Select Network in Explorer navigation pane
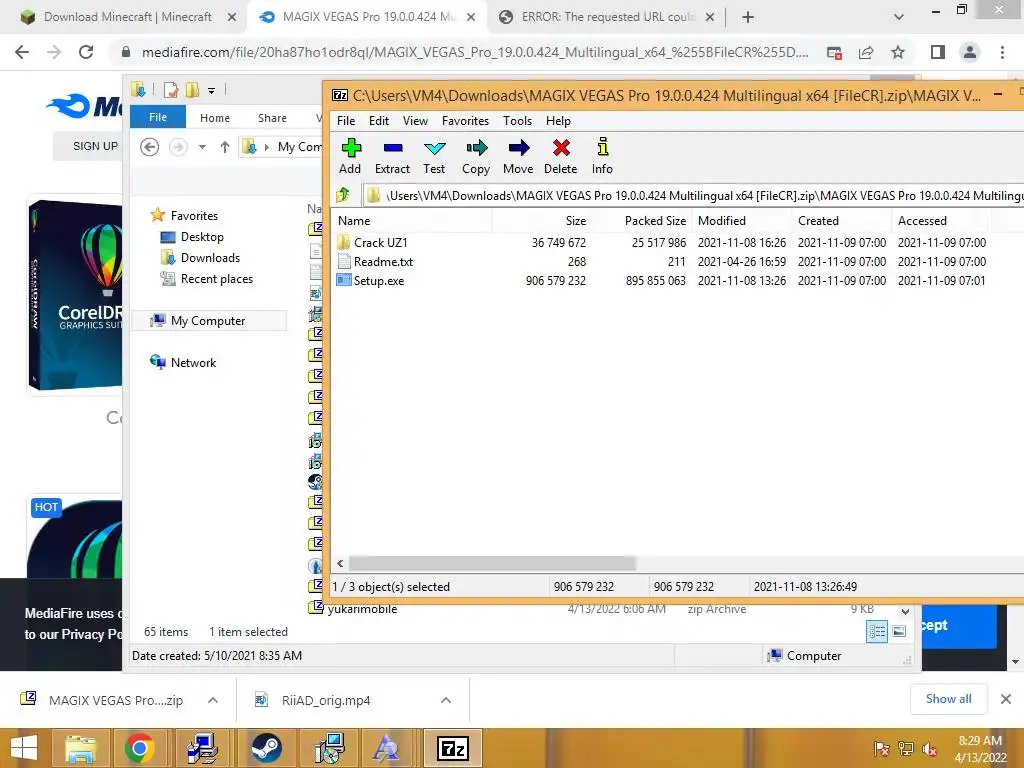 point(193,362)
